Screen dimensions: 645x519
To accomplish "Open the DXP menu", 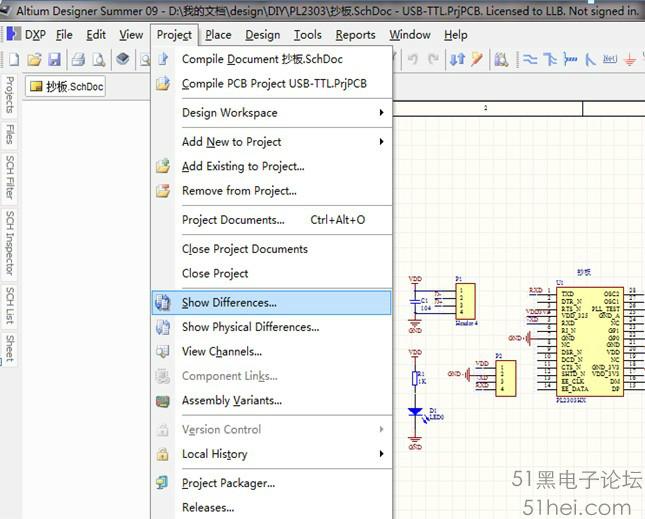I will [35, 35].
